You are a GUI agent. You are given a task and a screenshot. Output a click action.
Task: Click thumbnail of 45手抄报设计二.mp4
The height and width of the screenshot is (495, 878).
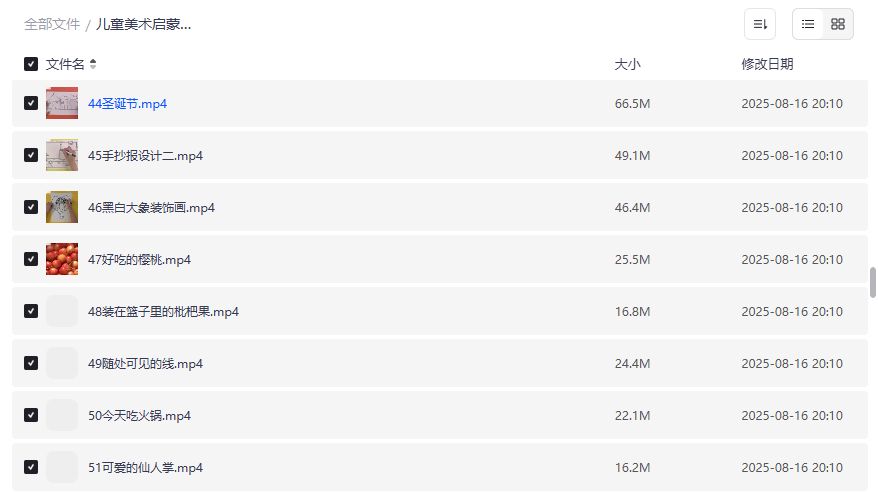tap(62, 156)
